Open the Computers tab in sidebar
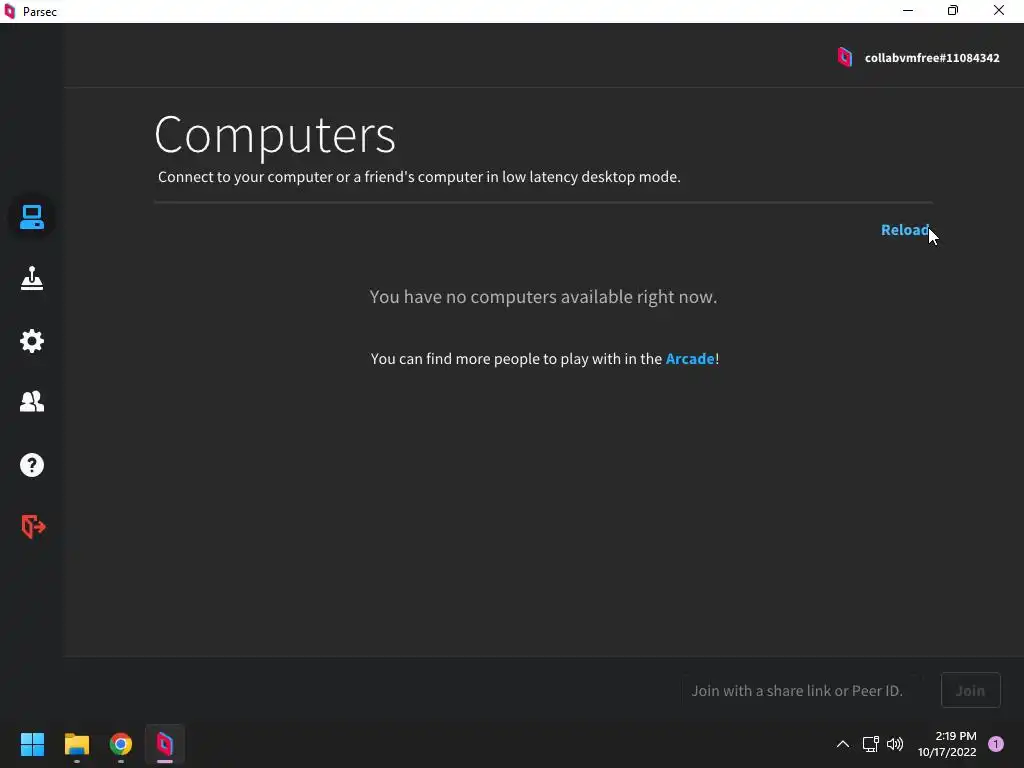This screenshot has width=1024, height=768. click(x=31, y=217)
